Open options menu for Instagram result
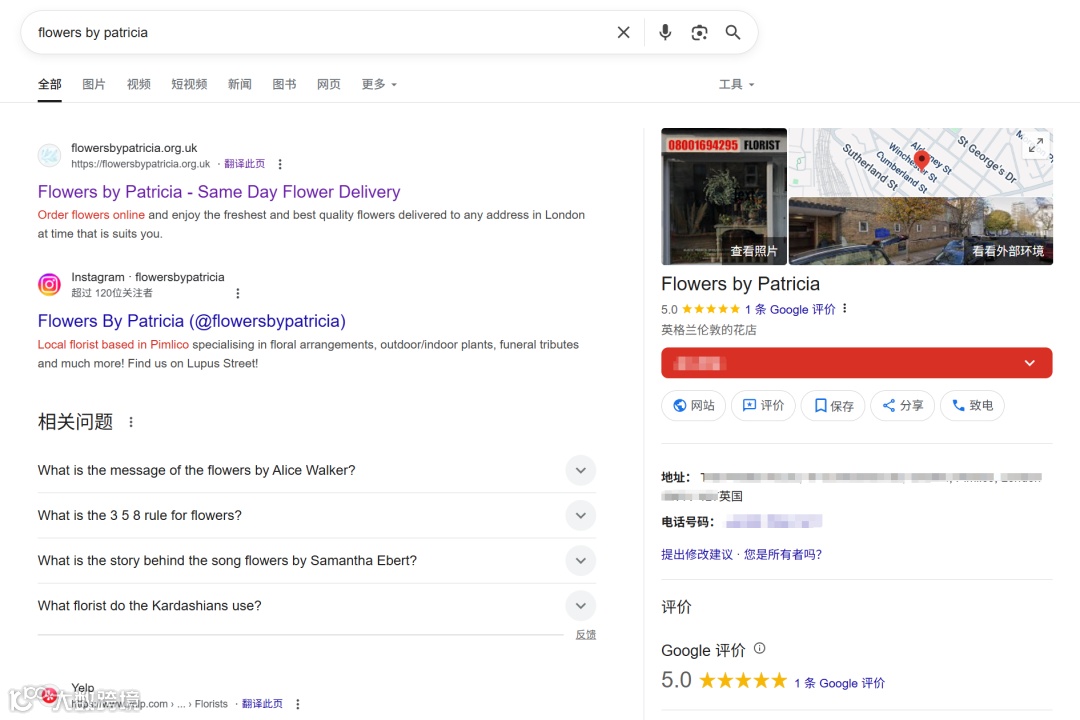 click(x=238, y=294)
